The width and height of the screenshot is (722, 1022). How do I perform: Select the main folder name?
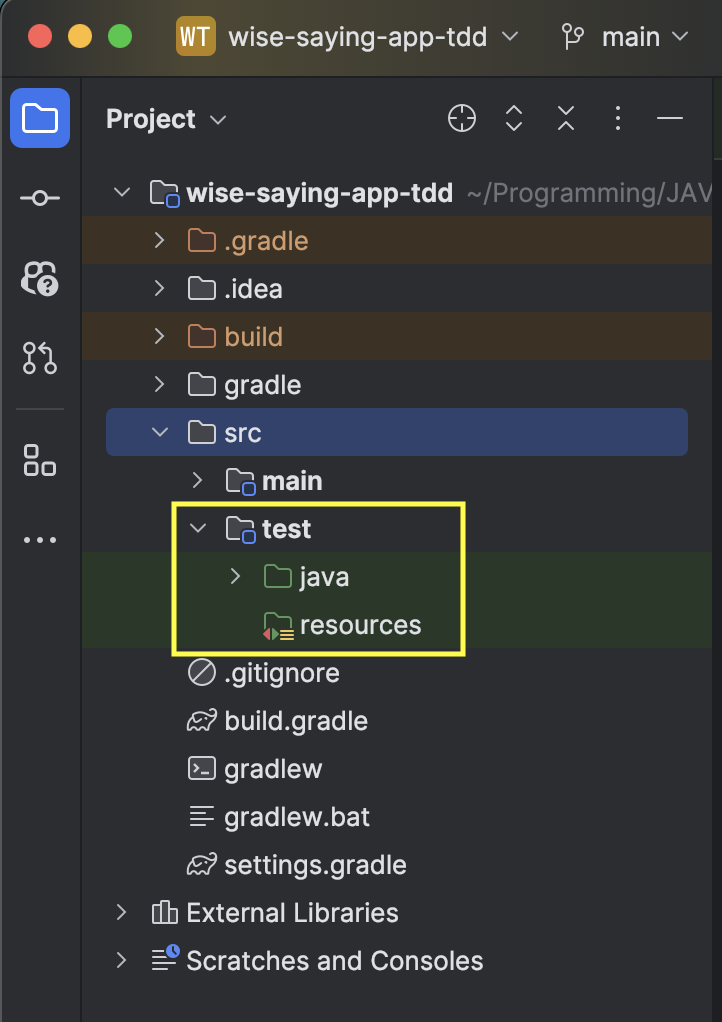tap(292, 481)
